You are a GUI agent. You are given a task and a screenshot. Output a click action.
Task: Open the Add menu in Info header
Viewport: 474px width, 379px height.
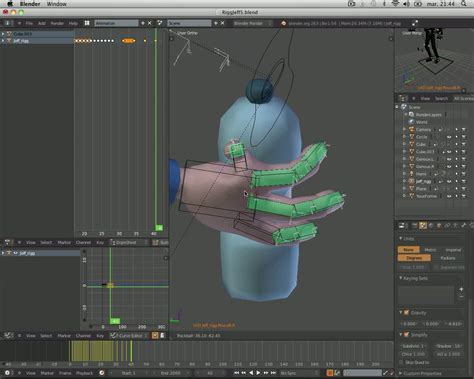[x=42, y=23]
